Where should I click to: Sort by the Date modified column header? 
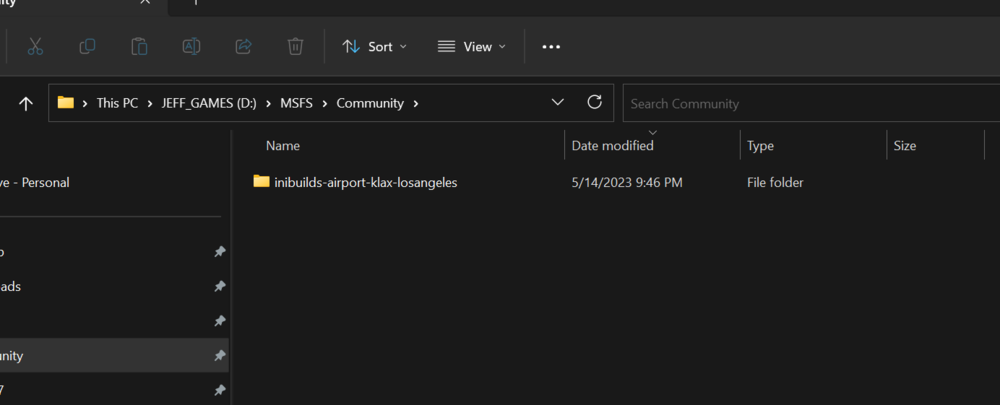[x=612, y=146]
